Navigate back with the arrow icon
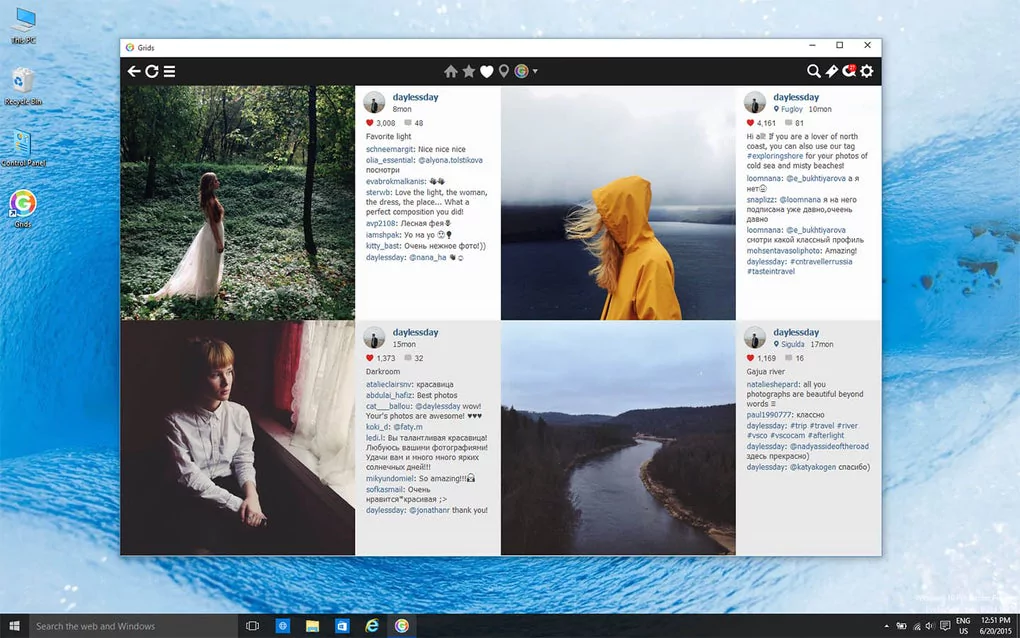This screenshot has width=1020, height=638. coord(133,71)
